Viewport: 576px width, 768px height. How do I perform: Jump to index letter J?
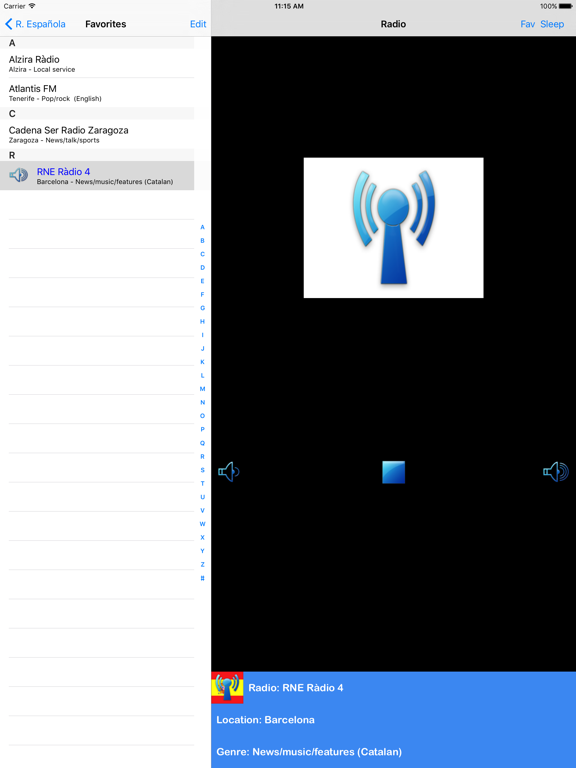point(202,349)
